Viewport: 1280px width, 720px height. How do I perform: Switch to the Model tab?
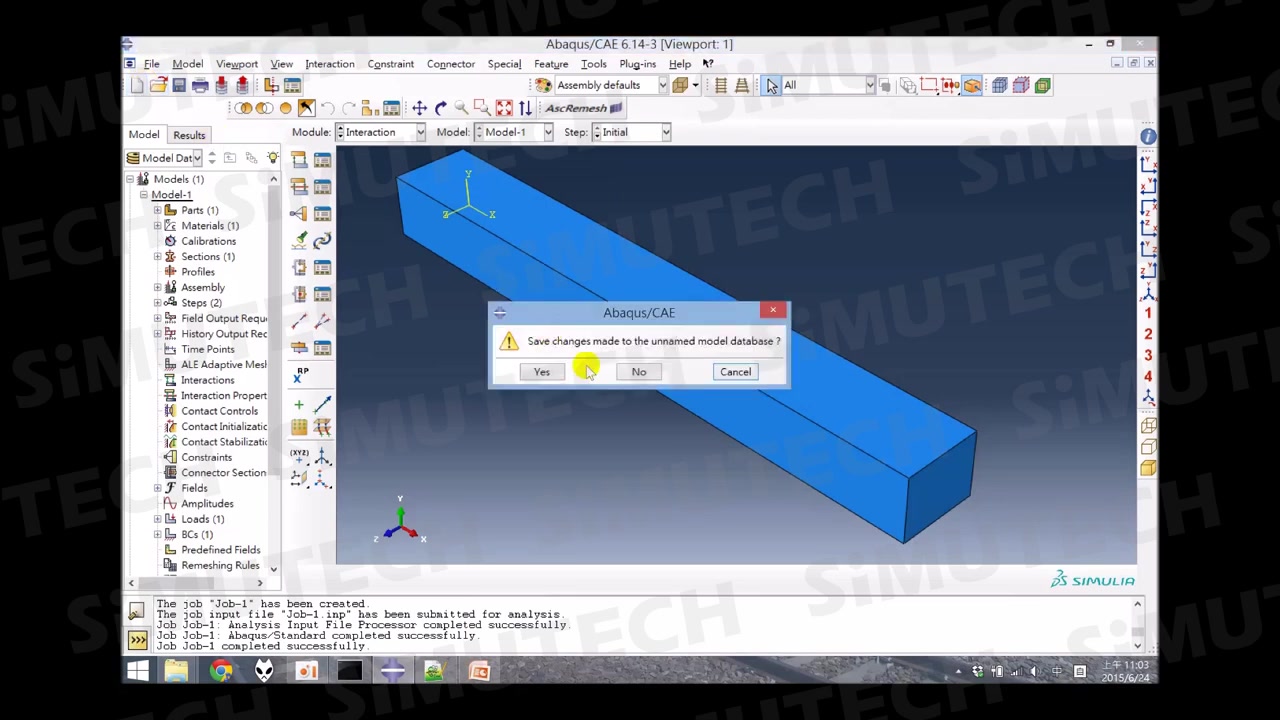(143, 134)
